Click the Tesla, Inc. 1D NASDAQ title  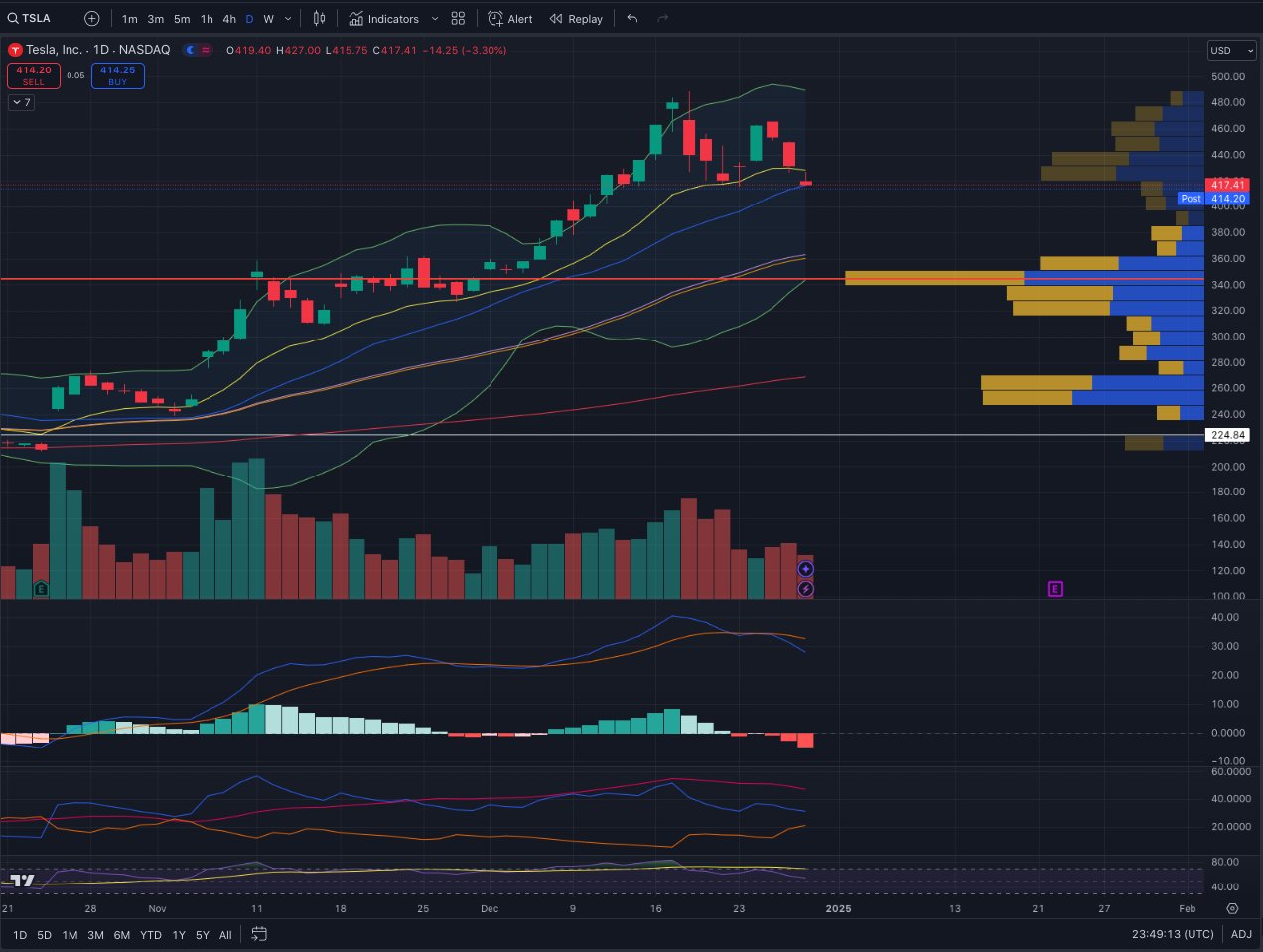pyautogui.click(x=98, y=50)
